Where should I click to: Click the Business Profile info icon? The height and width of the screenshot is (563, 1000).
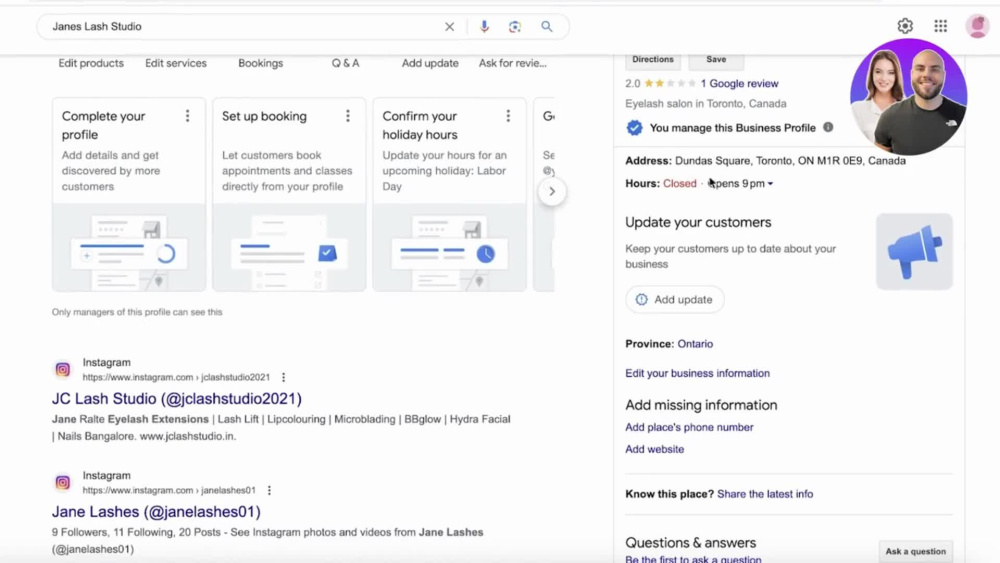(828, 128)
